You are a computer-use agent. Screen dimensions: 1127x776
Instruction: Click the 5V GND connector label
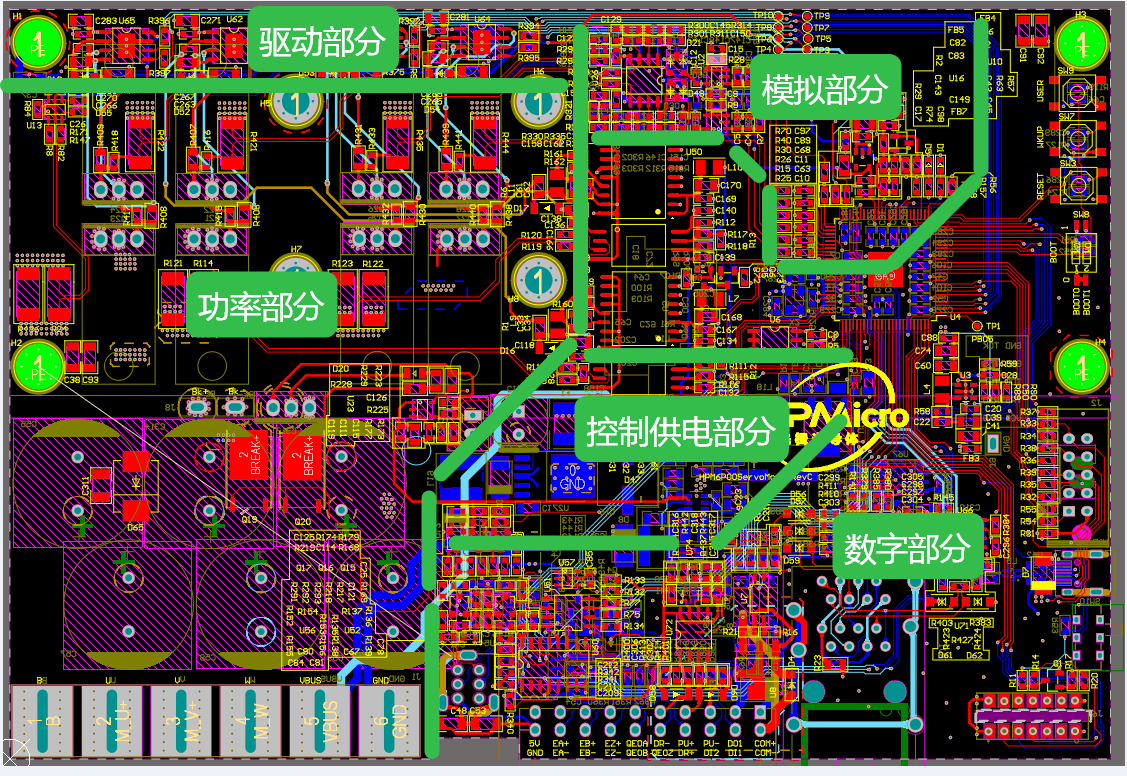click(x=535, y=748)
